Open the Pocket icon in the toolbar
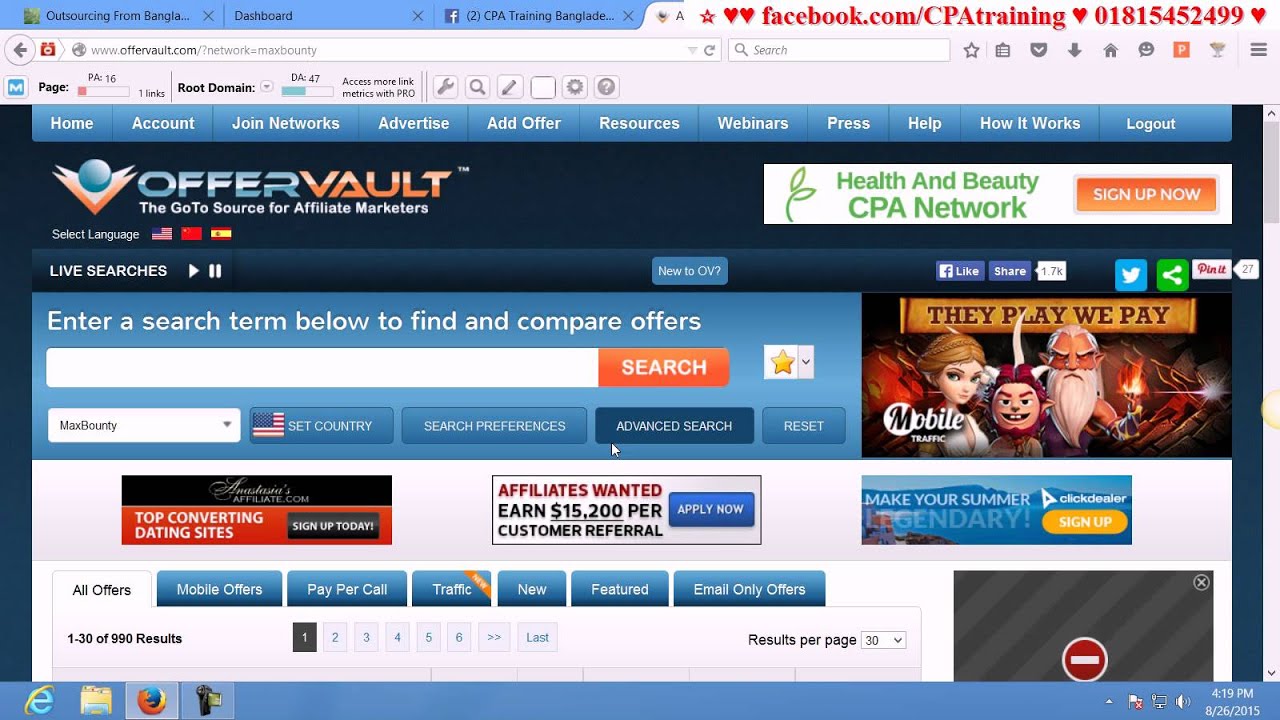1280x720 pixels. pos(1039,50)
